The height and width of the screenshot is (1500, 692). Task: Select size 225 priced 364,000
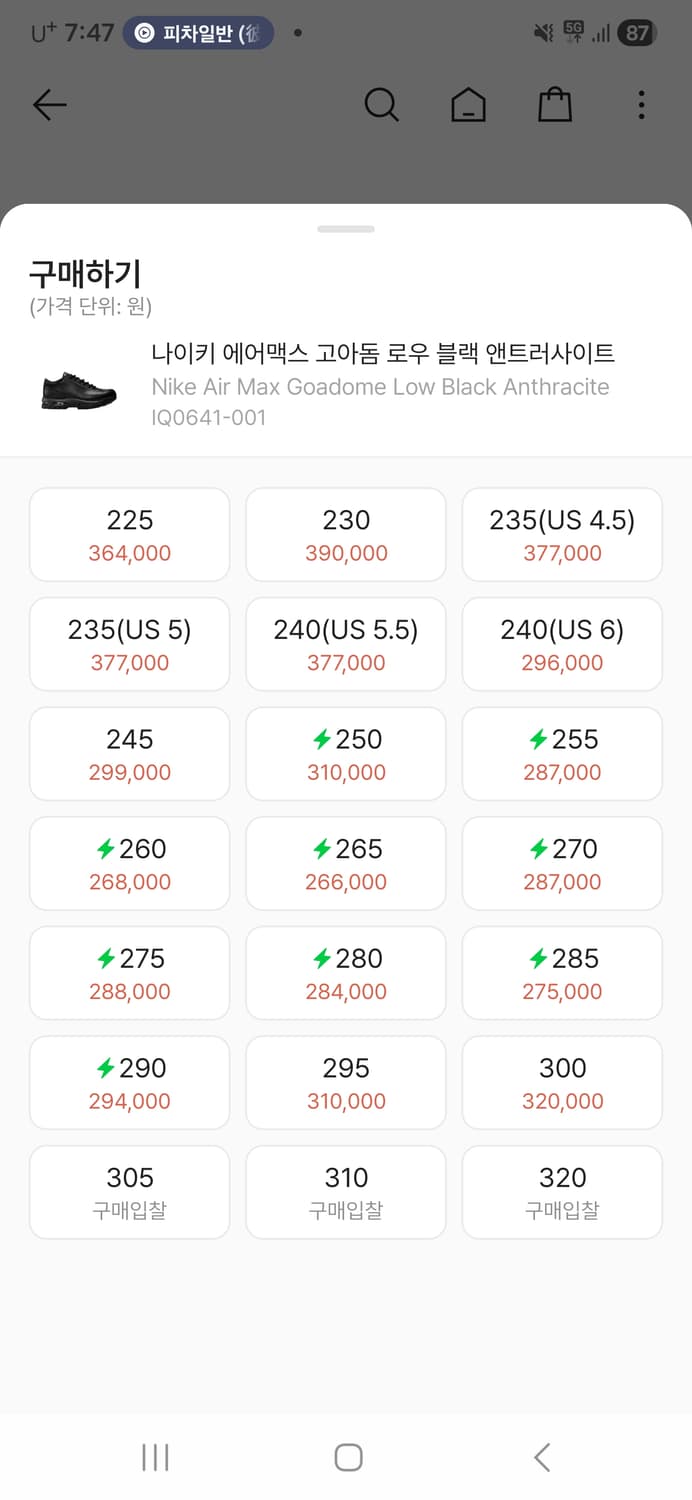click(x=129, y=534)
